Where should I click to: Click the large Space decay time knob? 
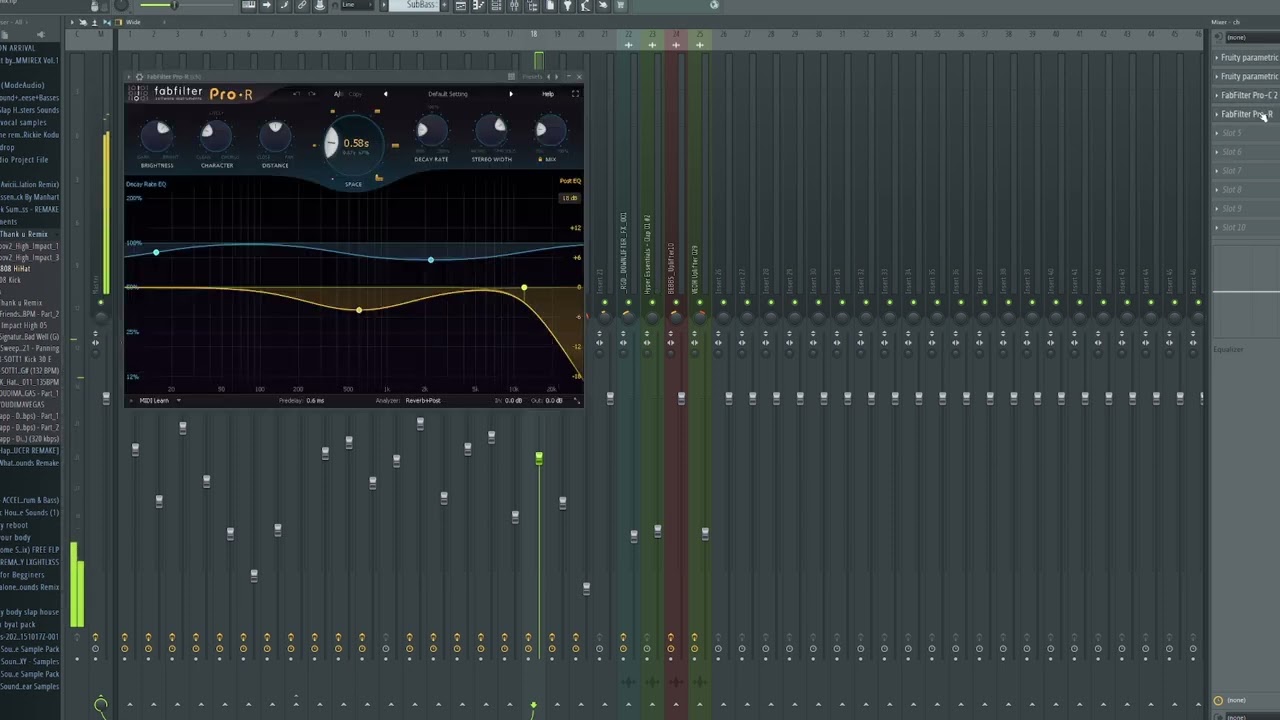click(x=353, y=145)
